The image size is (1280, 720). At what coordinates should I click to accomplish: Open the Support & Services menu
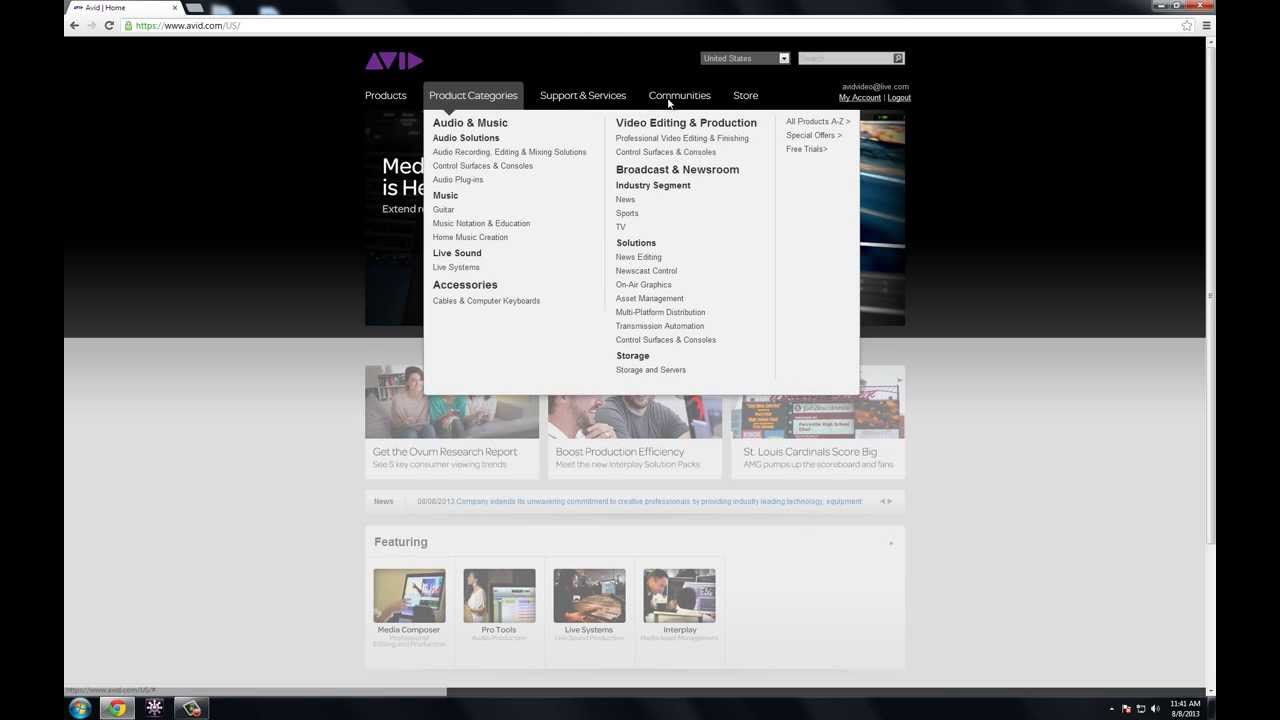tap(583, 95)
